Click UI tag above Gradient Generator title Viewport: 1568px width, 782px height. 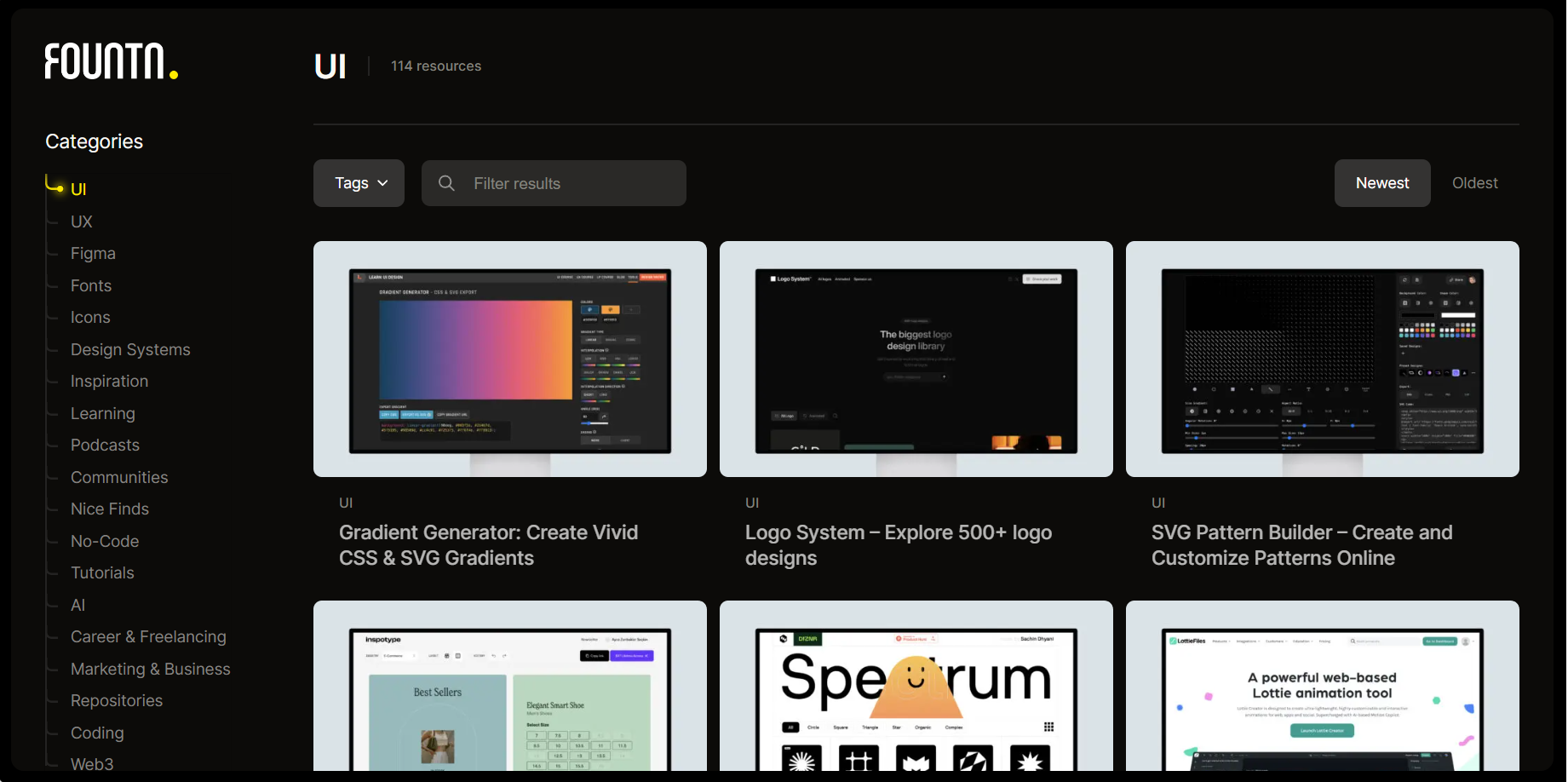pos(346,503)
